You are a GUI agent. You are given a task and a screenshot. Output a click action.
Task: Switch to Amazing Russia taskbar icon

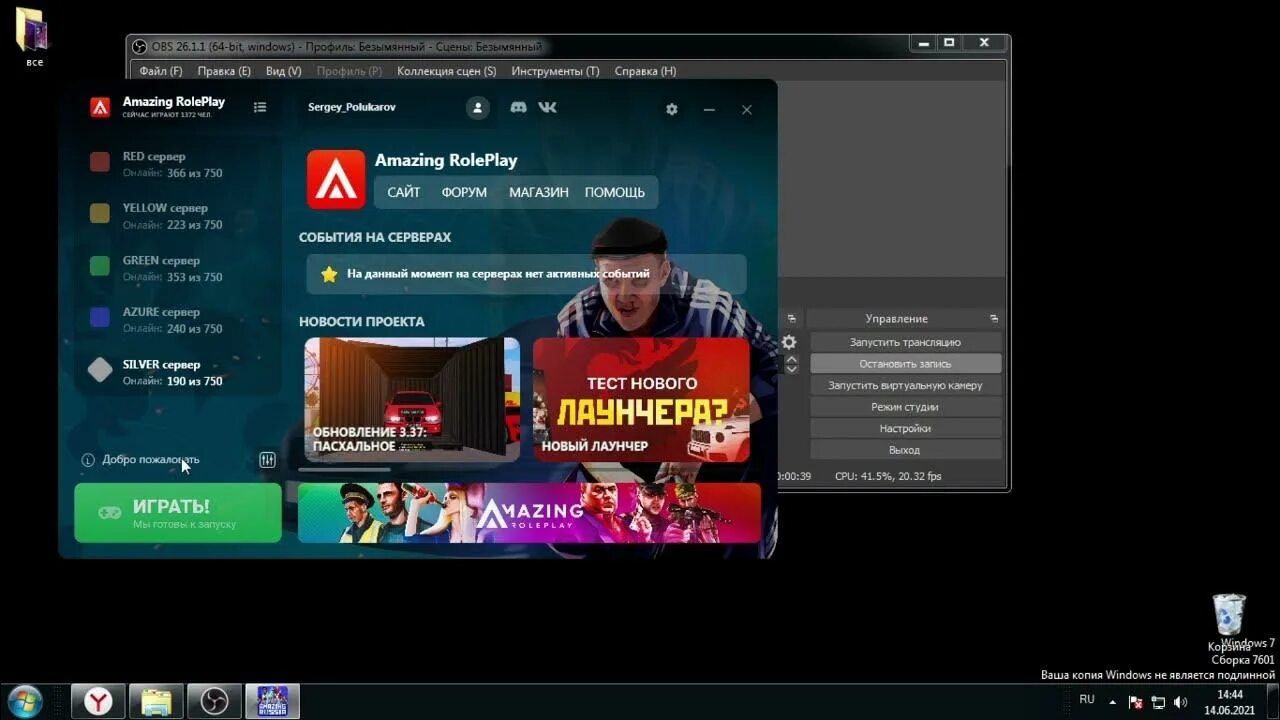(x=272, y=701)
